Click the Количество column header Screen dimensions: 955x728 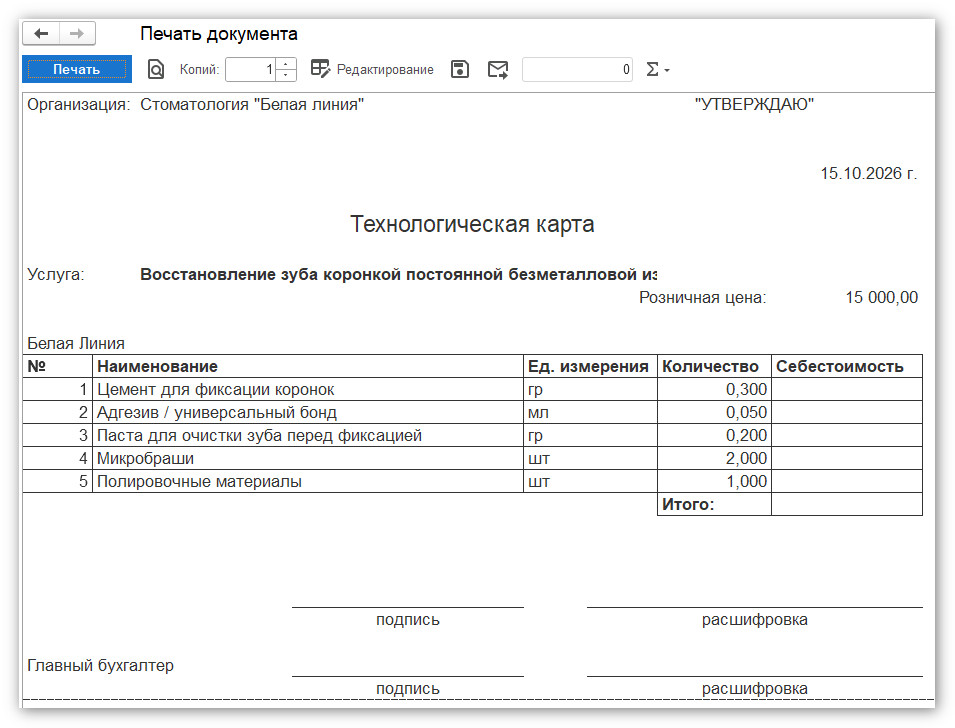click(714, 366)
